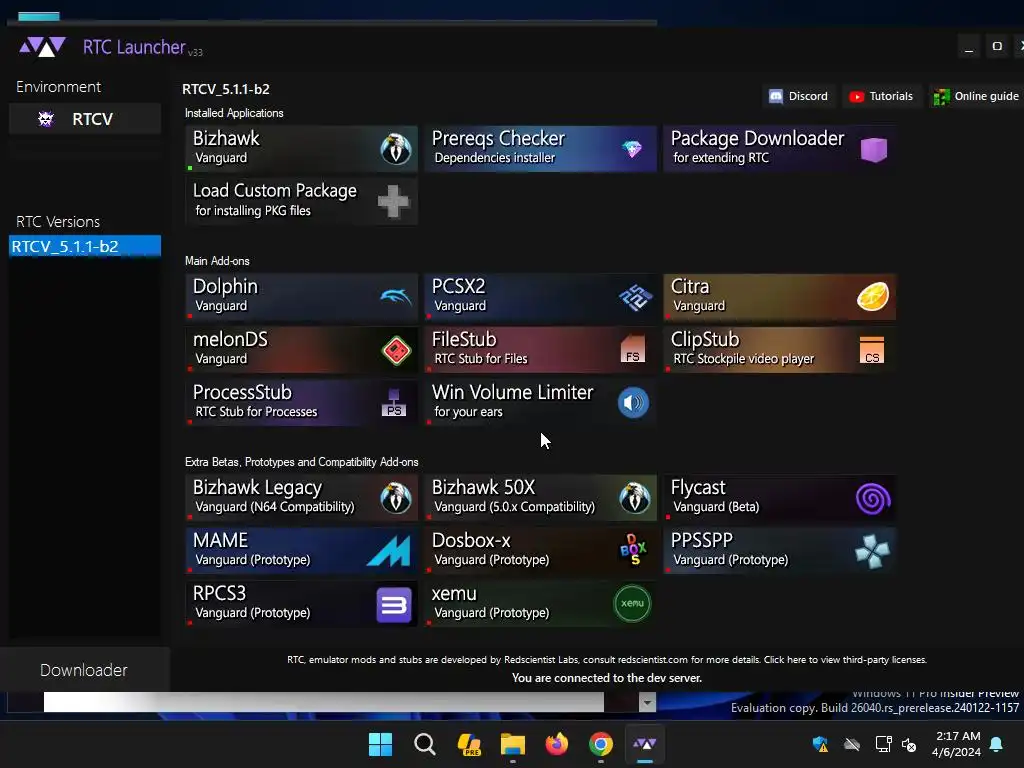Open the Online guide button
Viewport: 1024px width, 768px height.
(x=976, y=97)
